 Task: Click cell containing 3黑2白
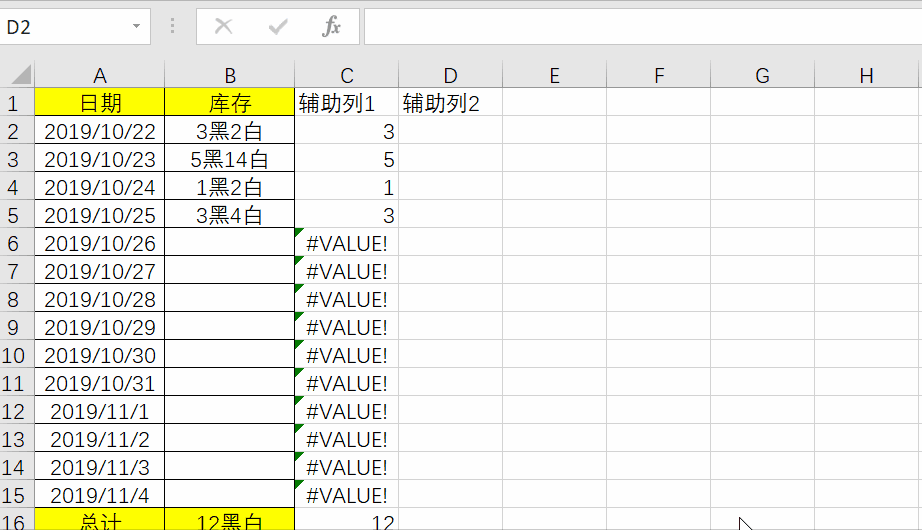point(230,130)
